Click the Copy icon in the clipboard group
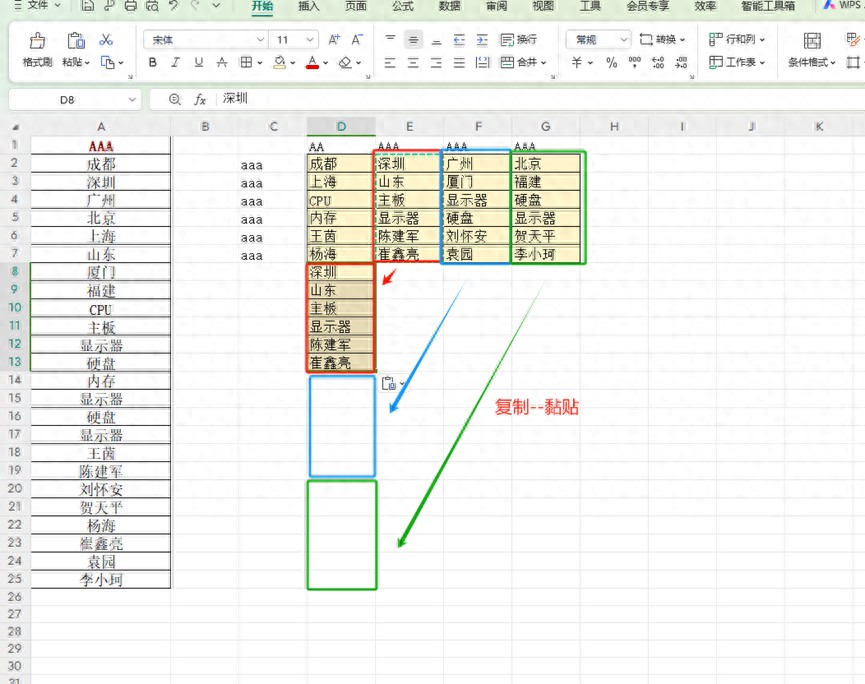 point(108,63)
